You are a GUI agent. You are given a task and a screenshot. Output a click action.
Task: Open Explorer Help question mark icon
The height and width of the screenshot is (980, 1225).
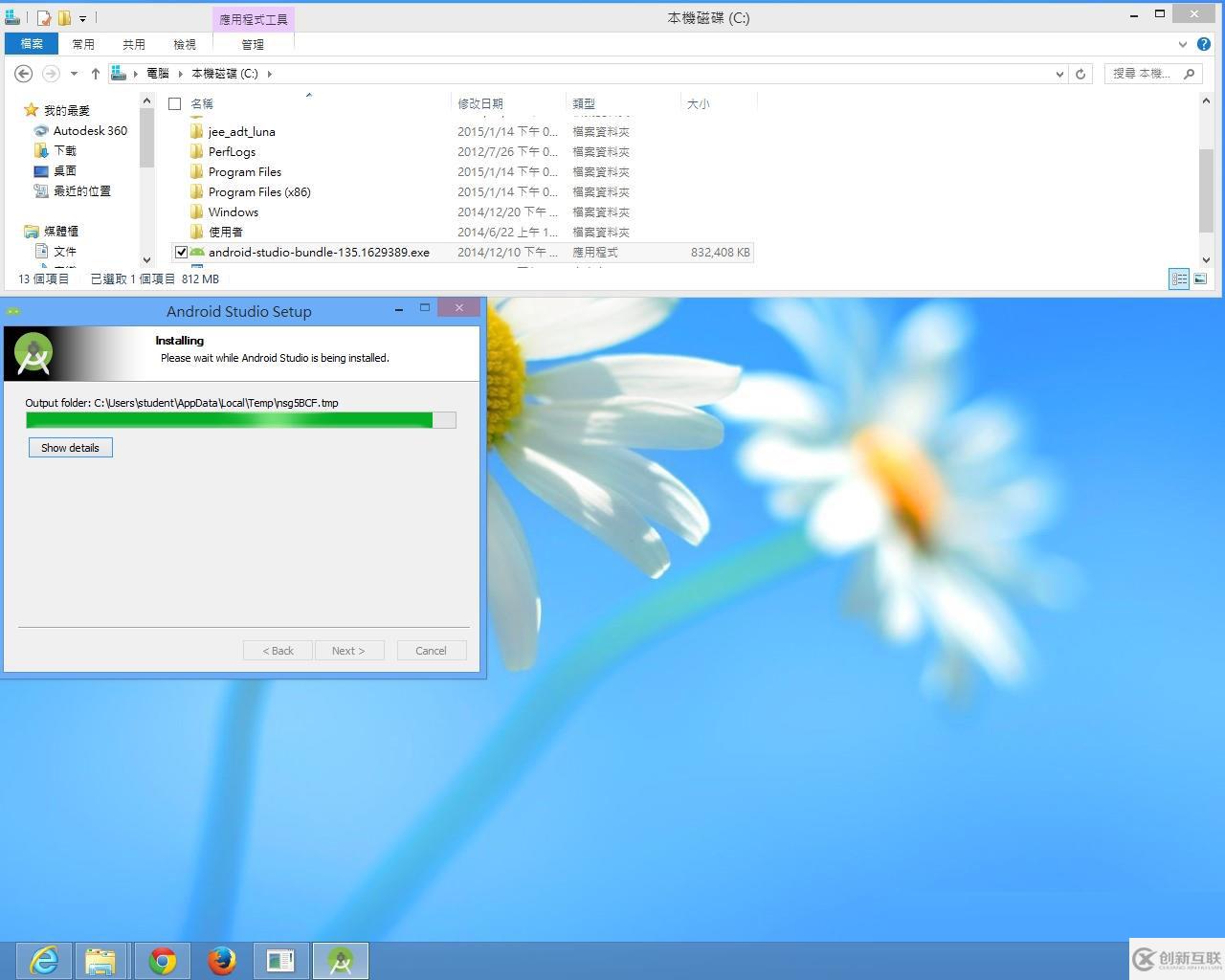1204,44
